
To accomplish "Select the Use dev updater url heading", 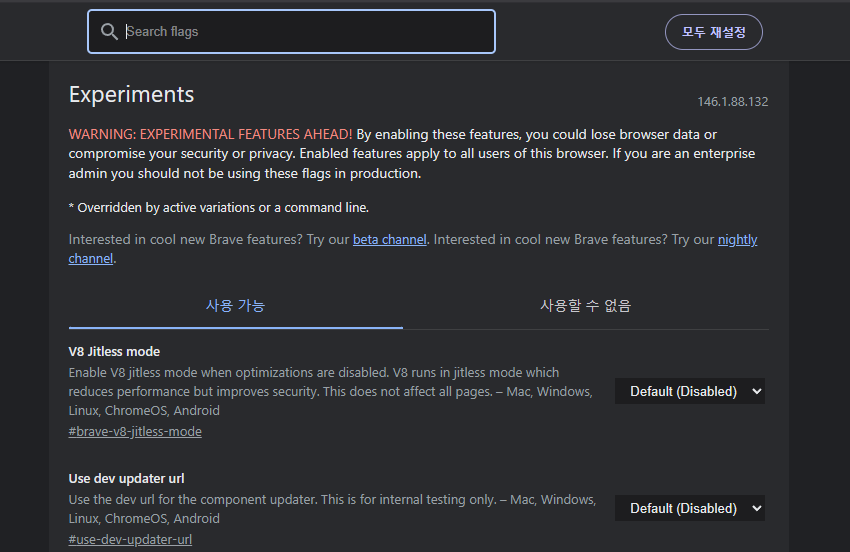I will point(126,478).
